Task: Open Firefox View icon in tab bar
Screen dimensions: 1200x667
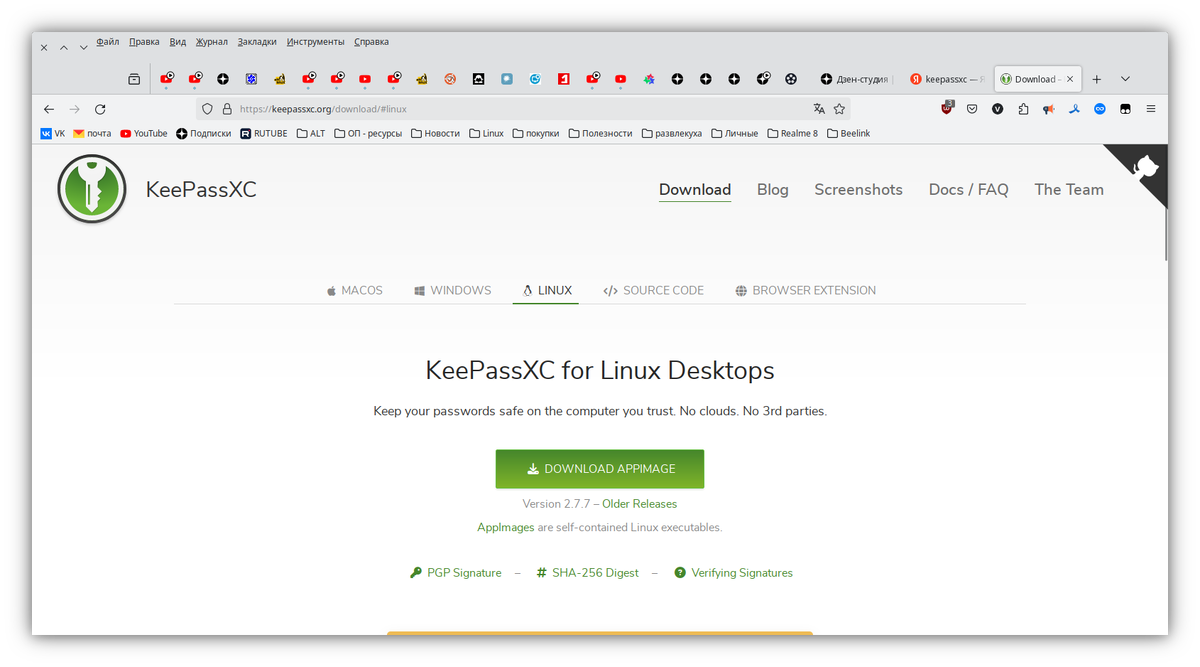Action: [x=134, y=79]
